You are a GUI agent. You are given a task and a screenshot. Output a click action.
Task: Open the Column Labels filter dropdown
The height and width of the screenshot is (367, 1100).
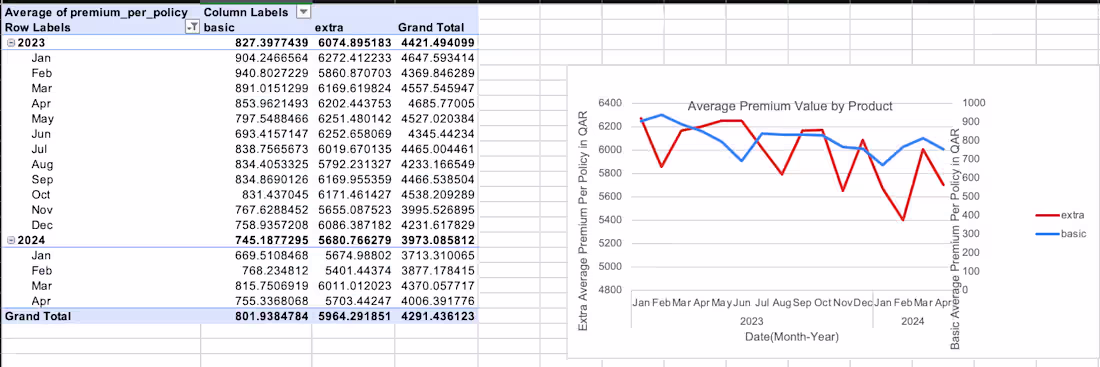(x=303, y=12)
